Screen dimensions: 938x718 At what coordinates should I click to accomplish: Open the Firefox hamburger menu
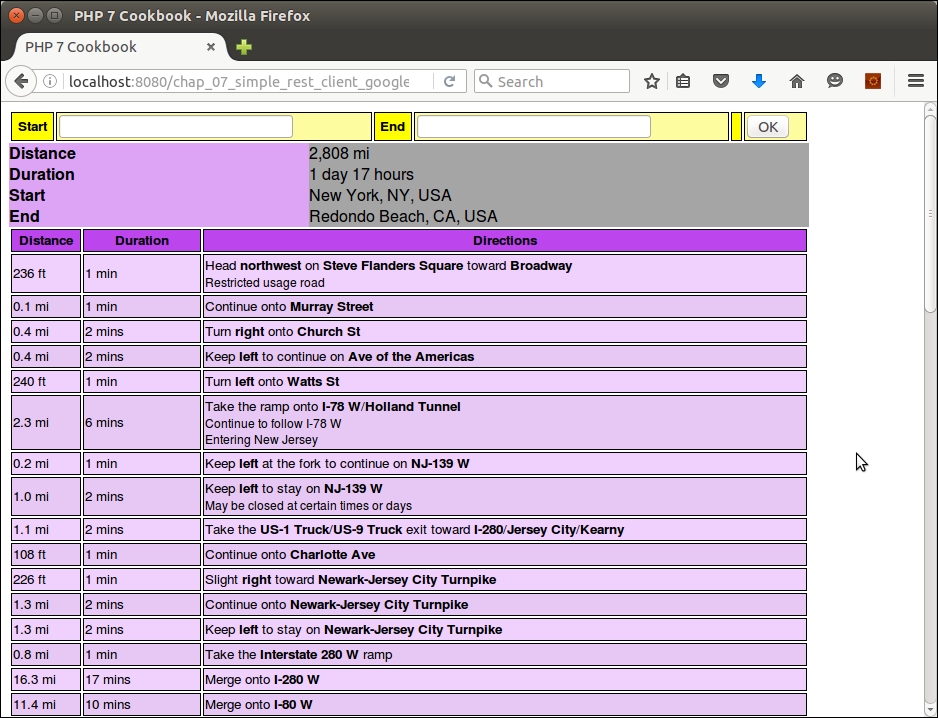(915, 82)
